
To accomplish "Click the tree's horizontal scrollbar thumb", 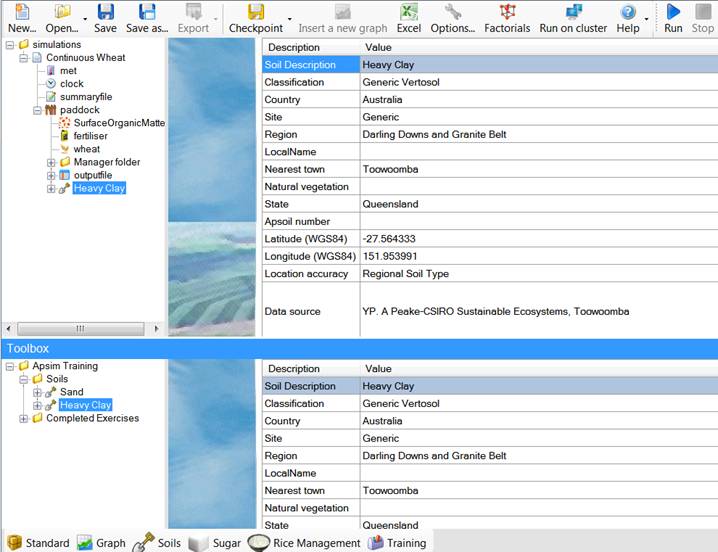I will click(81, 329).
